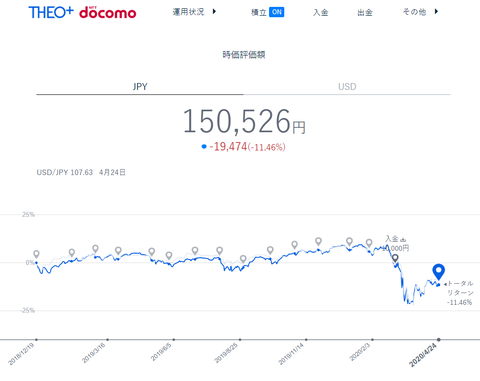
Task: Click the large blue current-date pin marker
Action: click(x=438, y=272)
